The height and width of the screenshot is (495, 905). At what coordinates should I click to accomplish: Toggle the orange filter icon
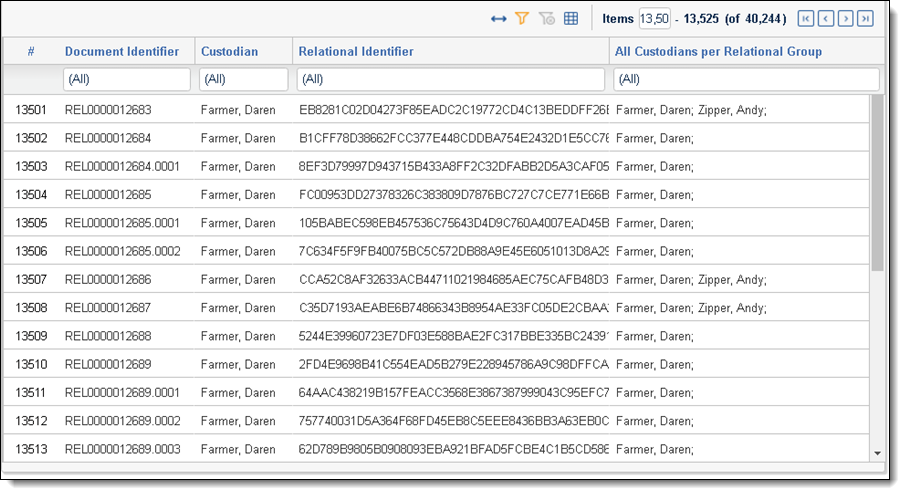521,19
